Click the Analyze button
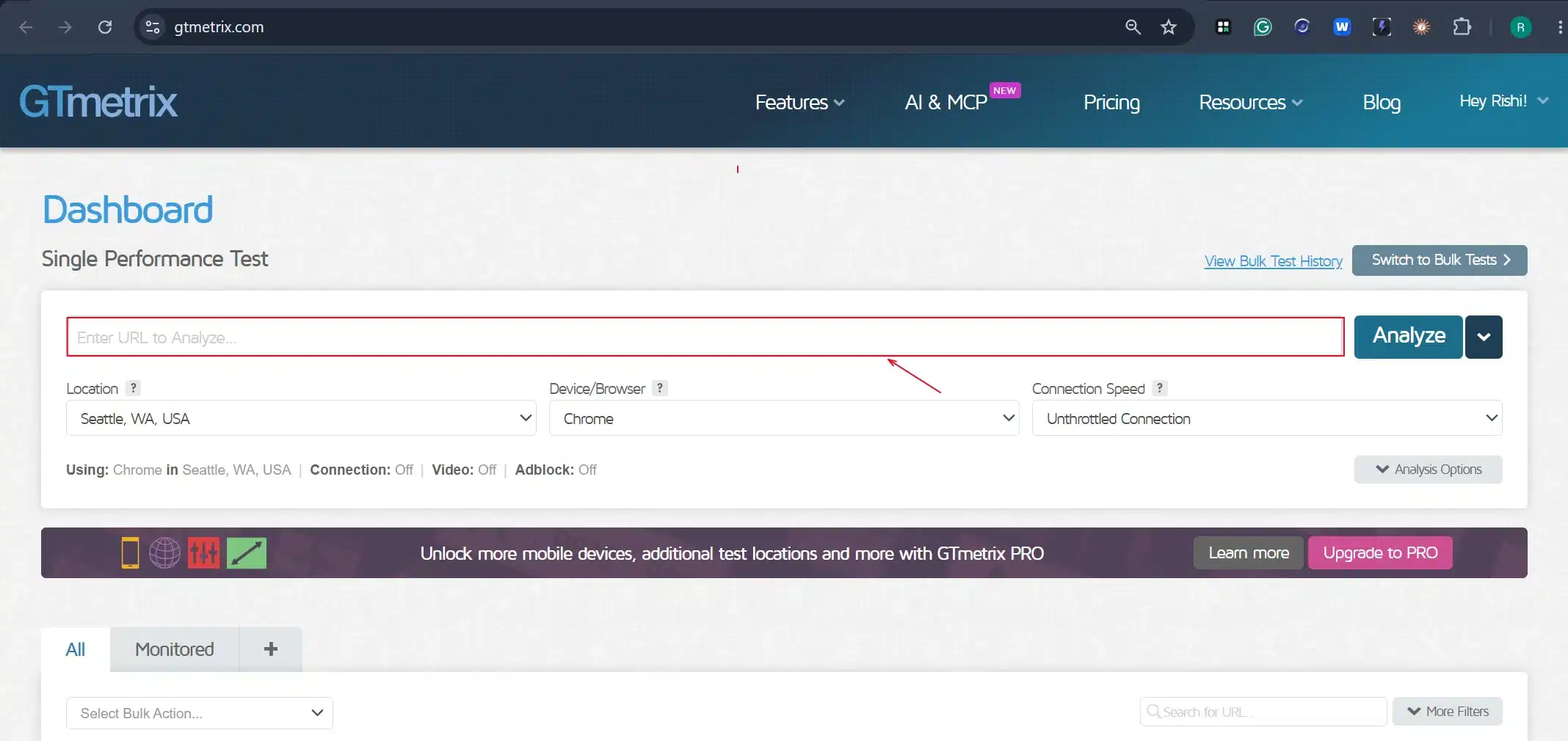The height and width of the screenshot is (741, 1568). tap(1408, 337)
